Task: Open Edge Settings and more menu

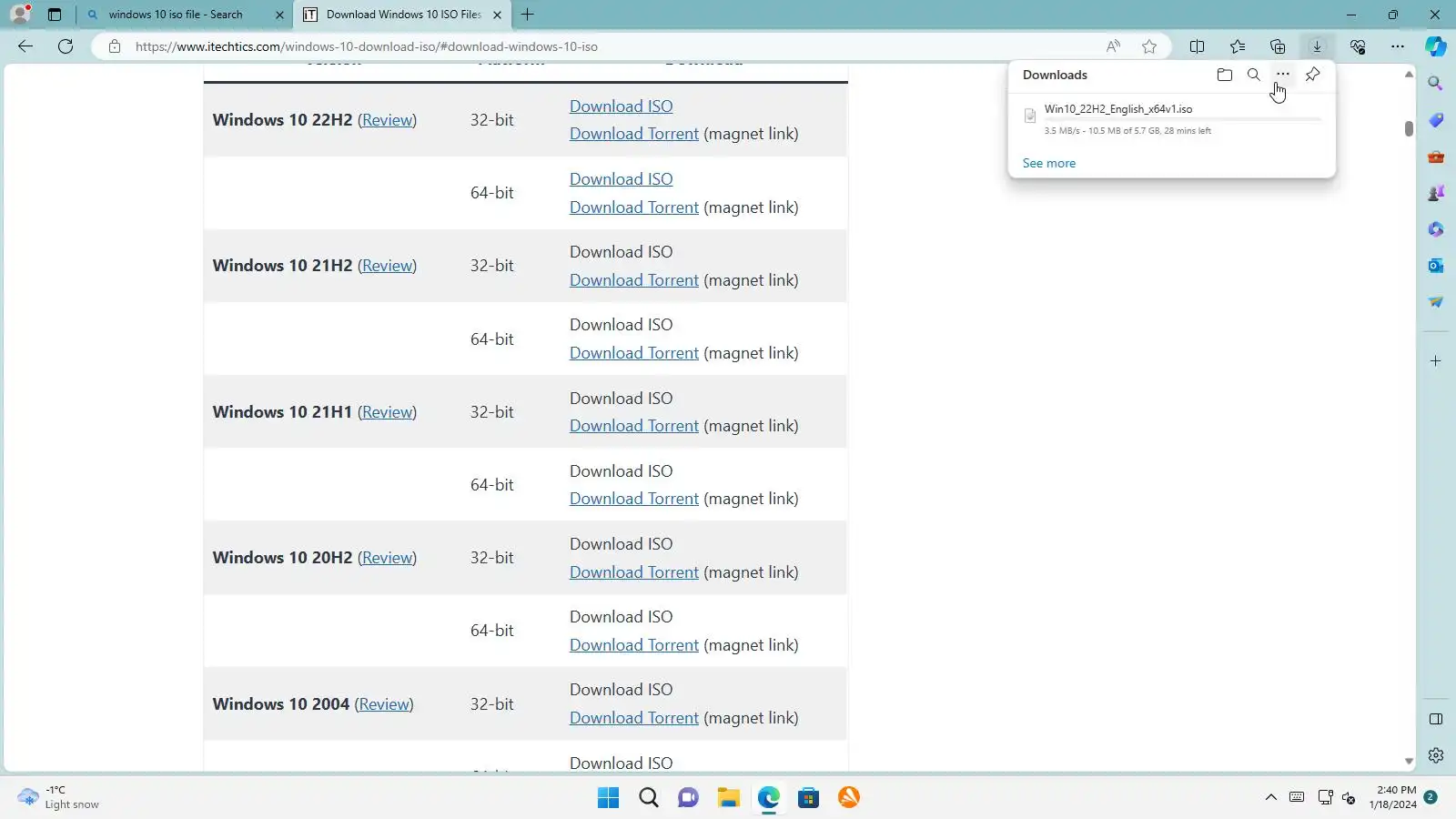Action: click(1398, 46)
